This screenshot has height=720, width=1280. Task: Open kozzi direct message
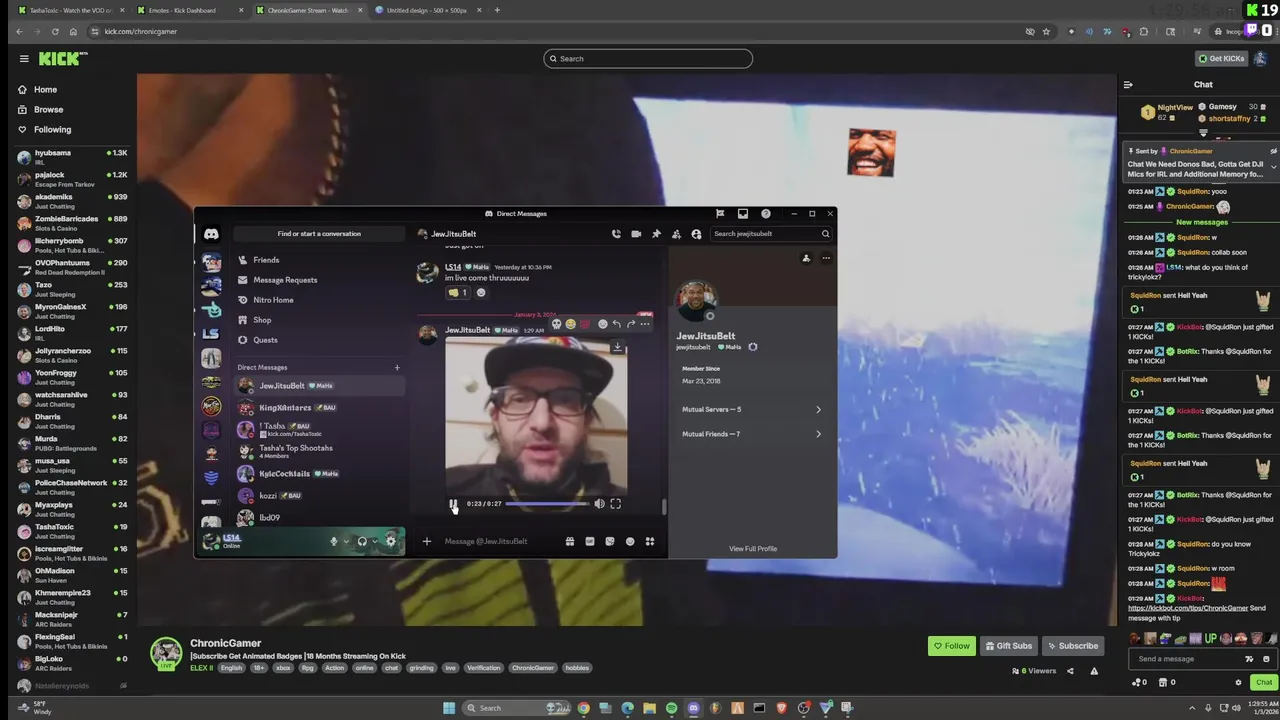pos(318,496)
